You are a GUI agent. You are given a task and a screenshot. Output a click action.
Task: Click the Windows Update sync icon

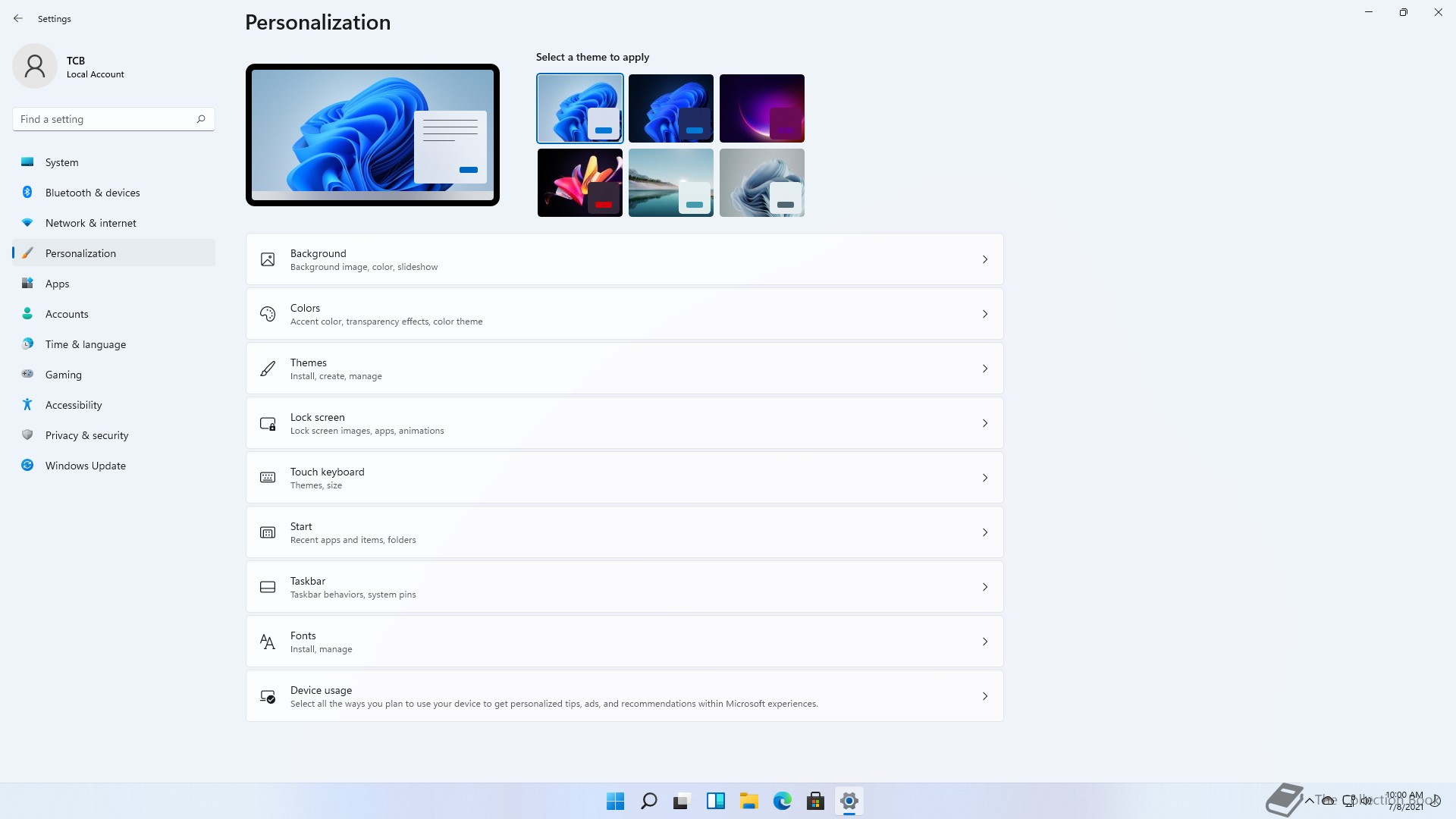(x=27, y=465)
